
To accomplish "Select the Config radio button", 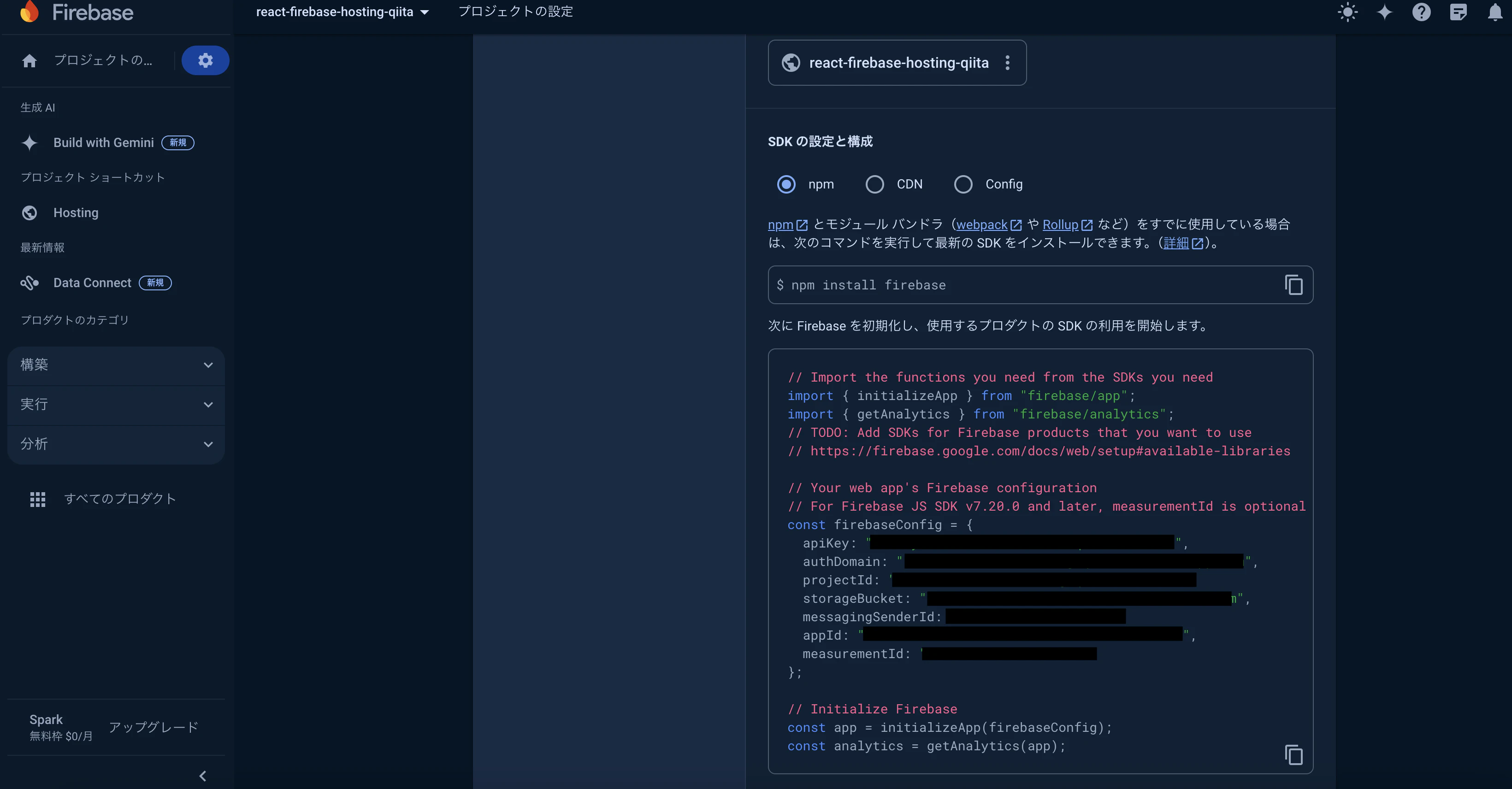I will (963, 184).
